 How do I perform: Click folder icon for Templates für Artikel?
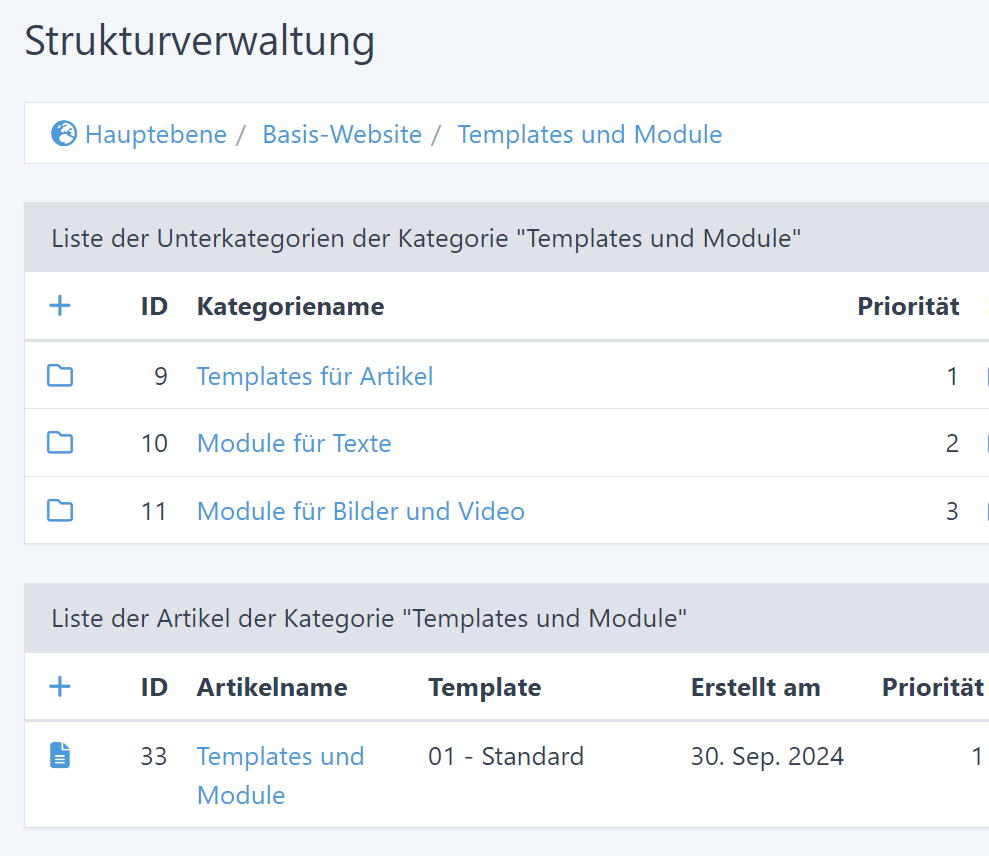click(x=60, y=376)
